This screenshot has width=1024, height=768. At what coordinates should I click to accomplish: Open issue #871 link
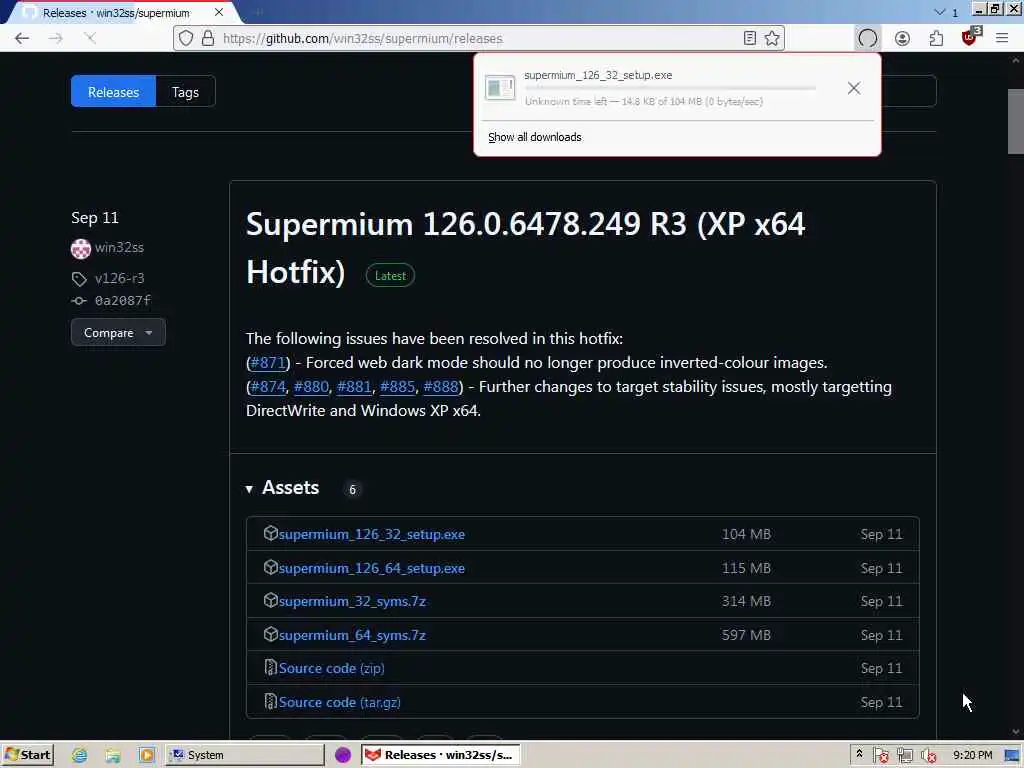point(268,362)
